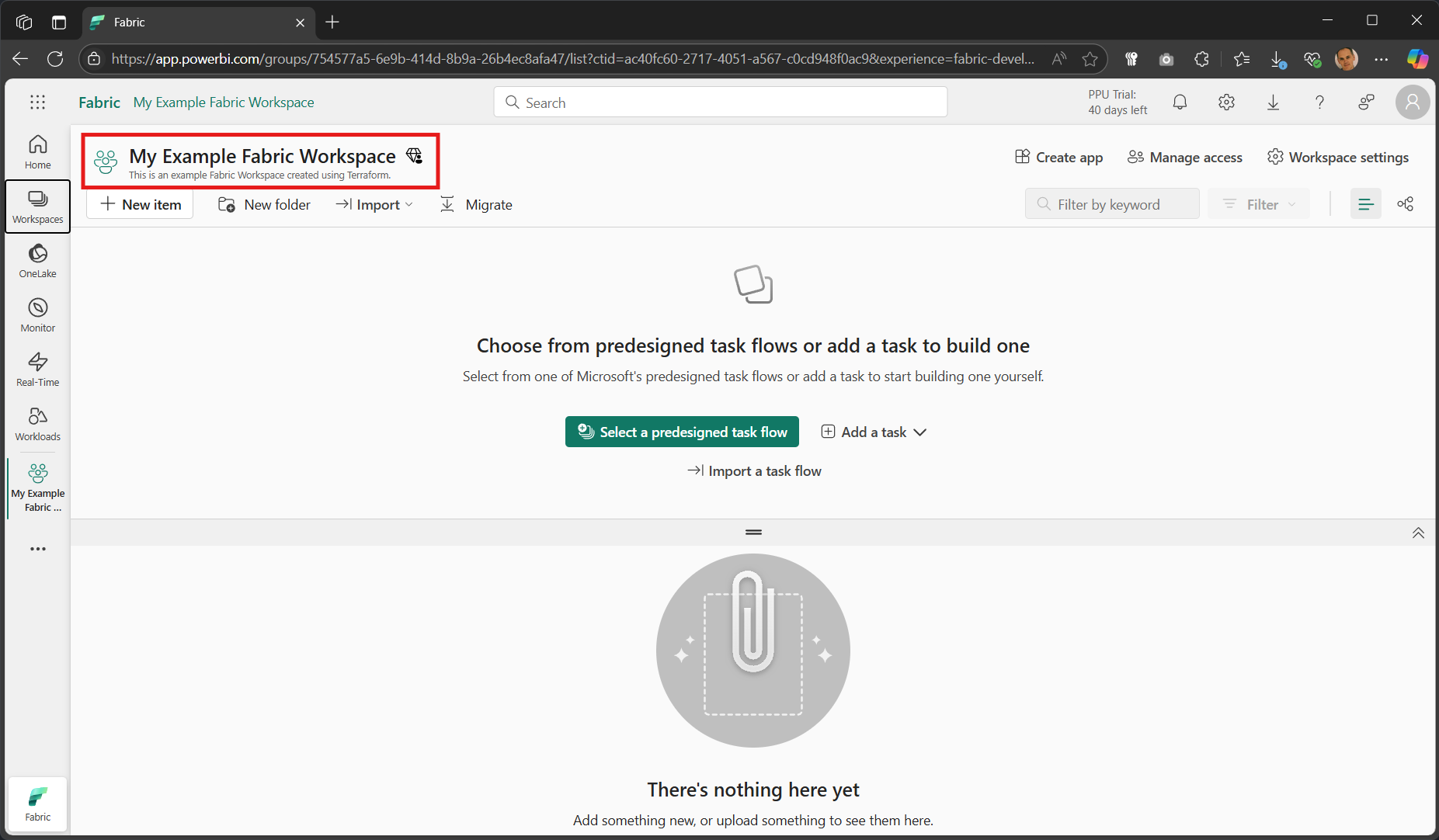Open the notifications bell
1439x840 pixels.
tap(1180, 102)
